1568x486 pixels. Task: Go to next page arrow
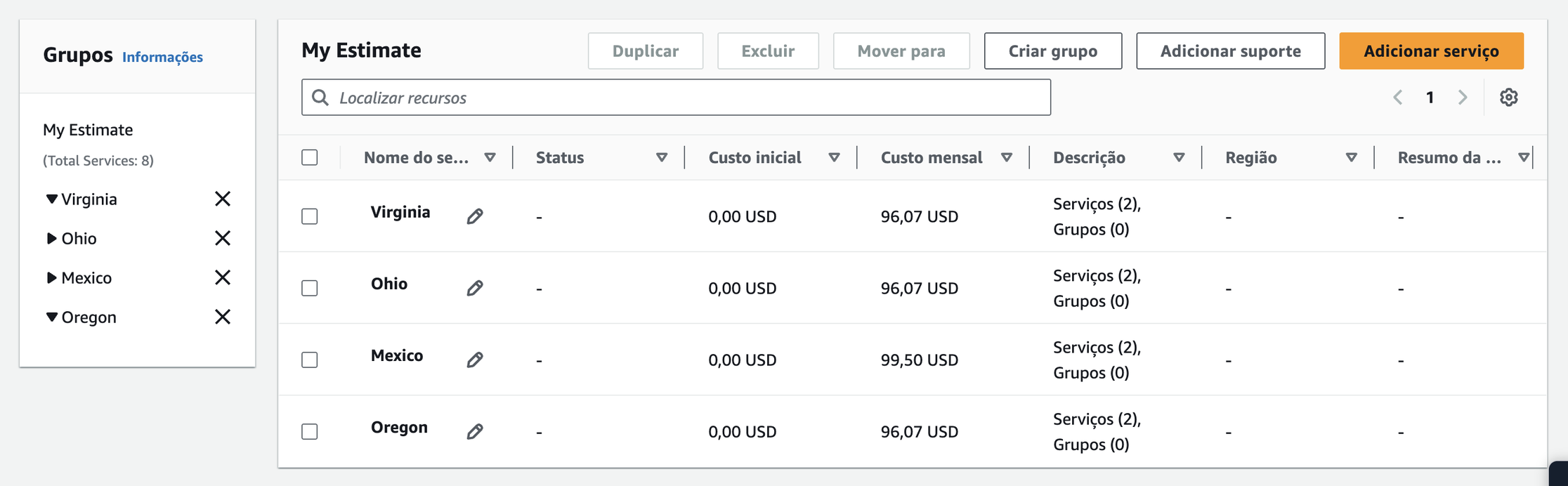[1463, 97]
